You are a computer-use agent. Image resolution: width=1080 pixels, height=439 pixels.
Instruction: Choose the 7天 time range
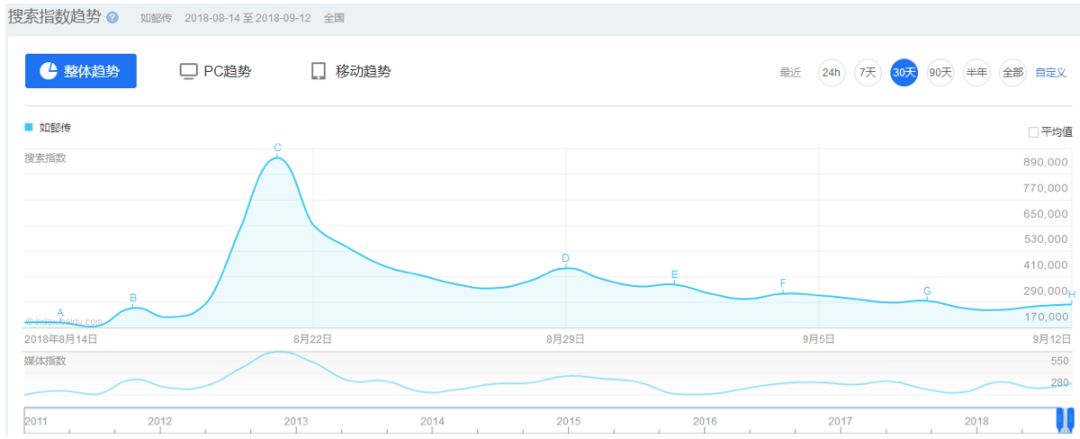[867, 72]
